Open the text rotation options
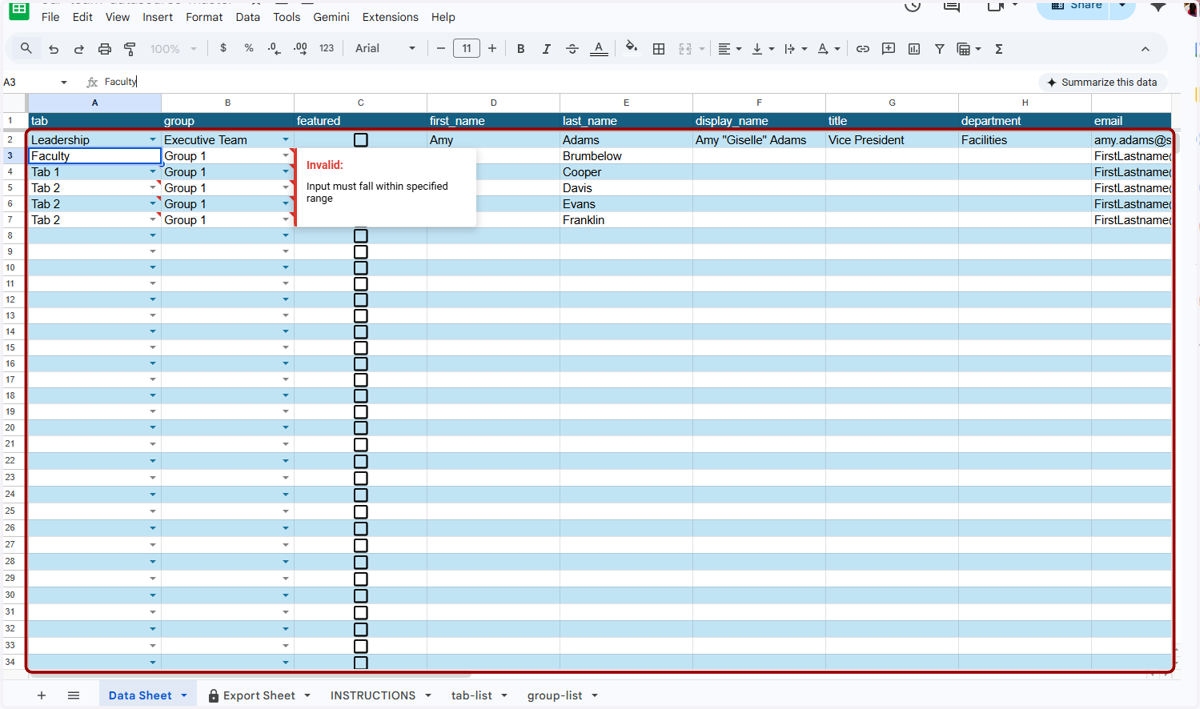Image resolution: width=1200 pixels, height=709 pixels. click(828, 48)
